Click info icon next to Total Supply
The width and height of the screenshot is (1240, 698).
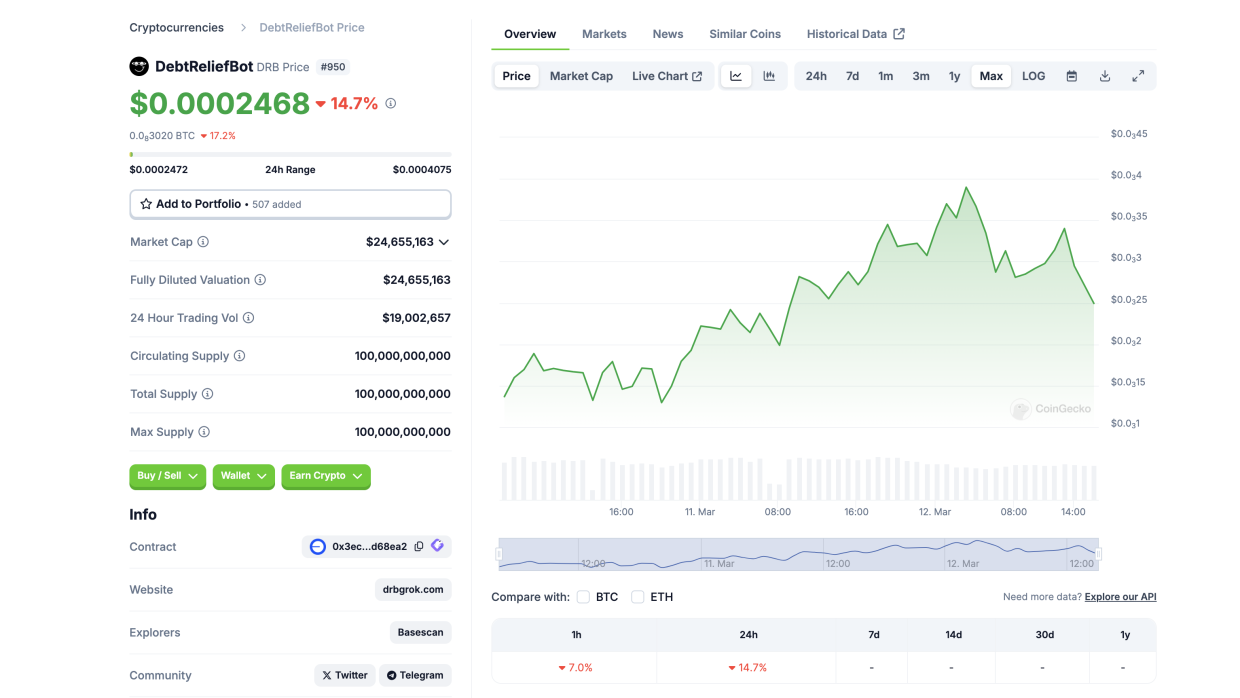coord(207,394)
